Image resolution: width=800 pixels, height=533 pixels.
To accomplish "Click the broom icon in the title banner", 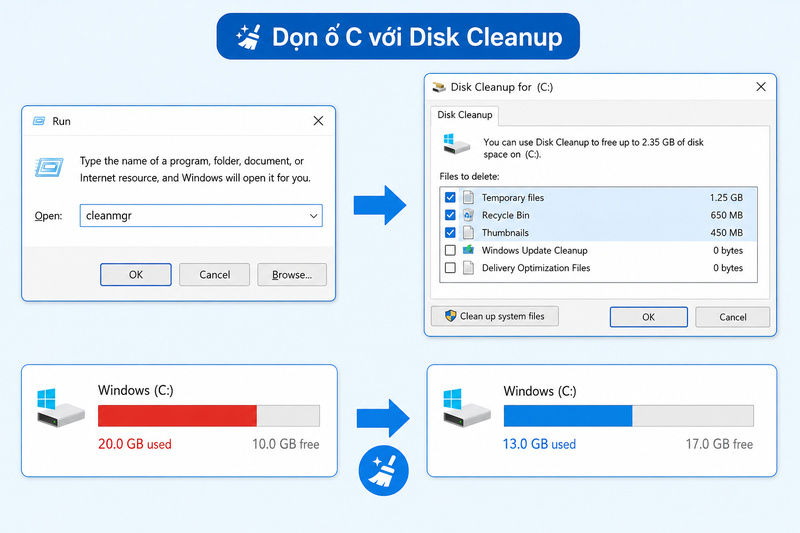I will coord(248,37).
